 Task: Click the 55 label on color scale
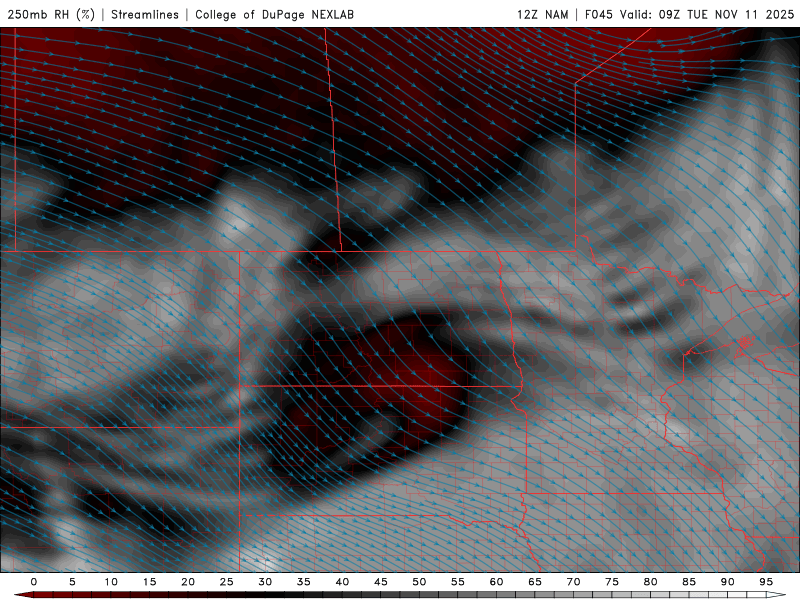point(458,582)
